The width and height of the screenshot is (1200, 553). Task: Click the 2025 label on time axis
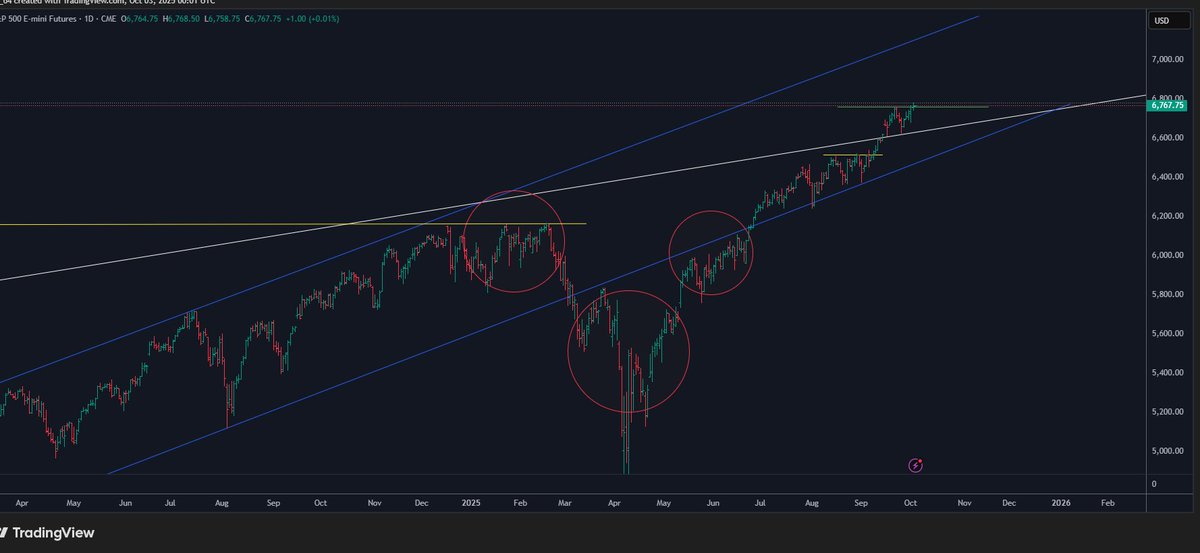469,504
